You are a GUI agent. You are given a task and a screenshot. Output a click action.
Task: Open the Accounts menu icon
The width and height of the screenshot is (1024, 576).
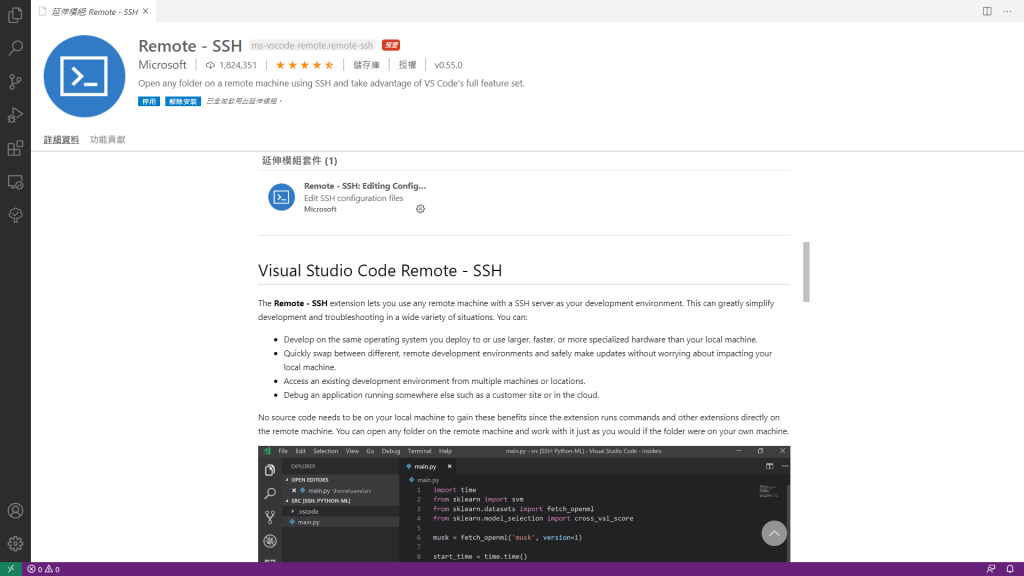click(x=15, y=511)
